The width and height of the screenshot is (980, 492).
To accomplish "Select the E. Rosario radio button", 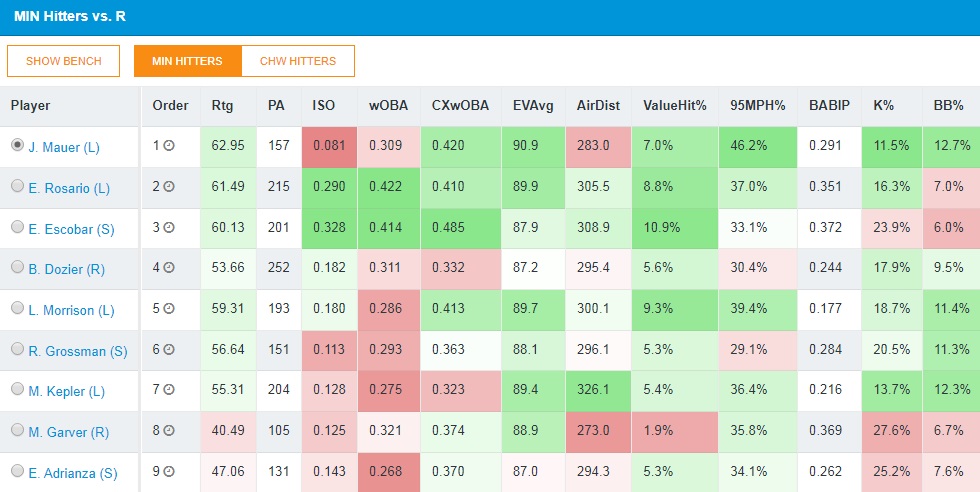I will click(x=18, y=186).
